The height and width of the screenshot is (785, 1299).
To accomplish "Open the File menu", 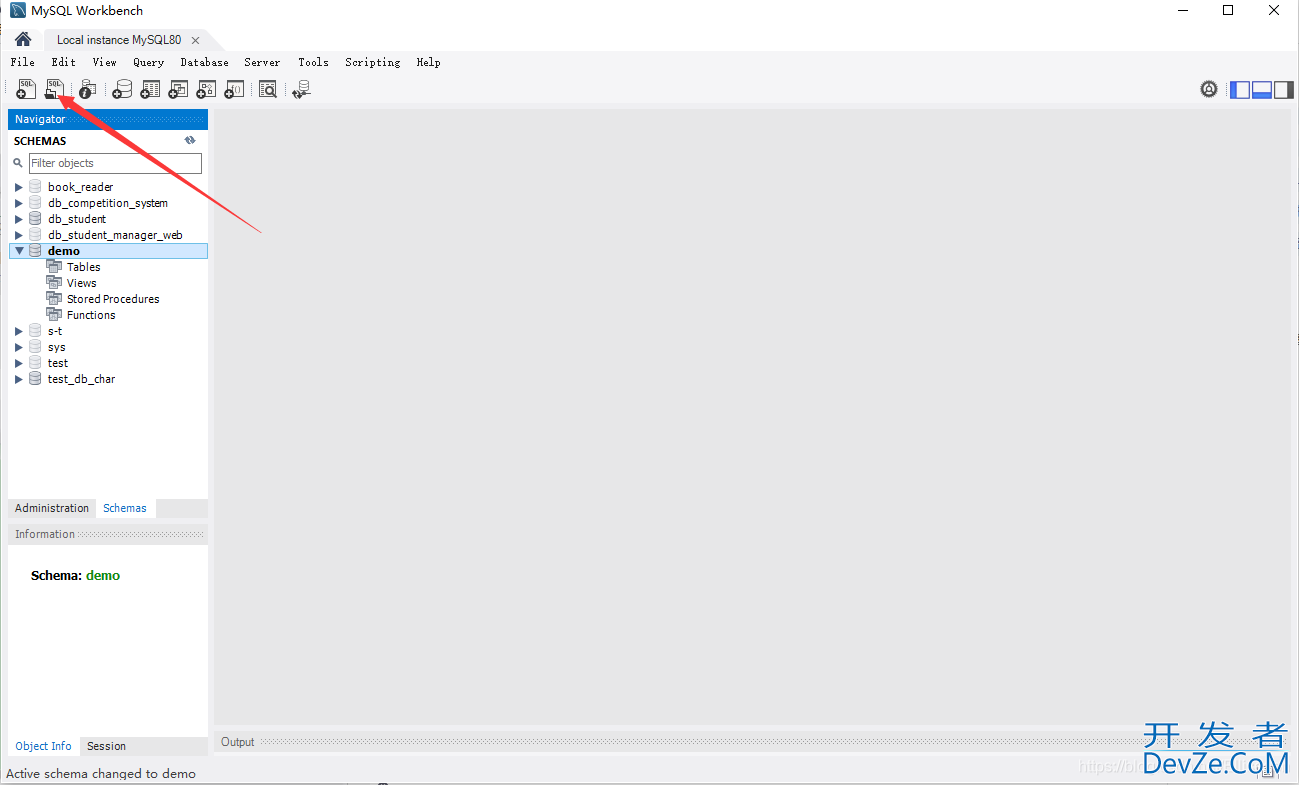I will pos(22,62).
